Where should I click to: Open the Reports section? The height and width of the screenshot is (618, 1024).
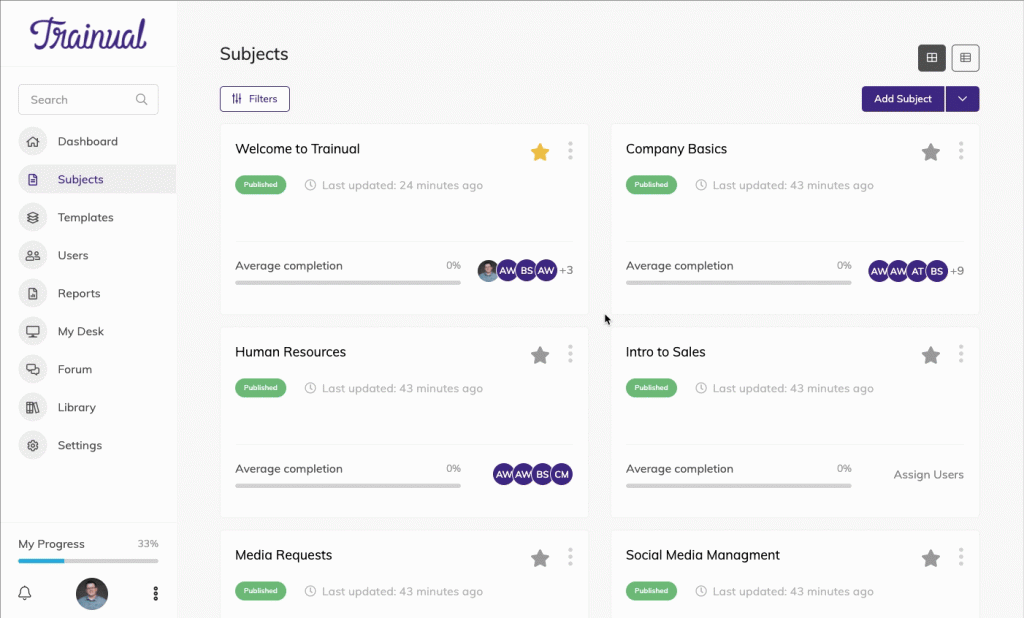79,293
